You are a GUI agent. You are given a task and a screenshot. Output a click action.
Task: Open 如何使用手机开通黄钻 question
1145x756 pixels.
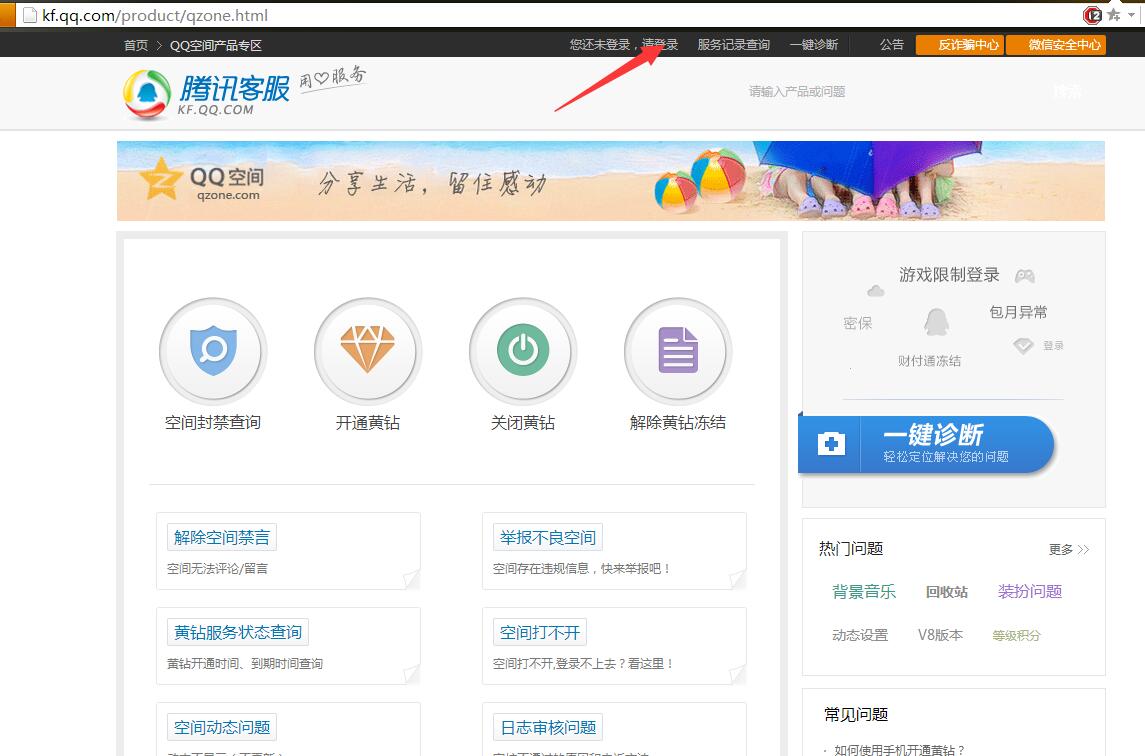click(x=899, y=749)
